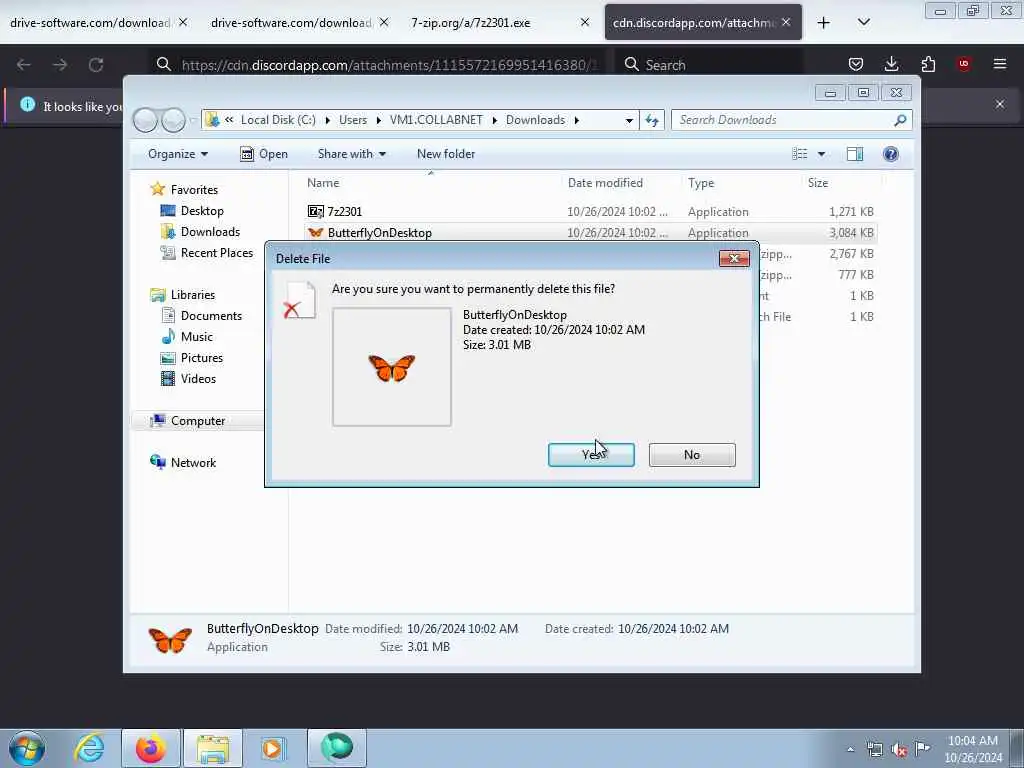Reload page in Firefox
Screen dimensions: 1024x768
96,65
